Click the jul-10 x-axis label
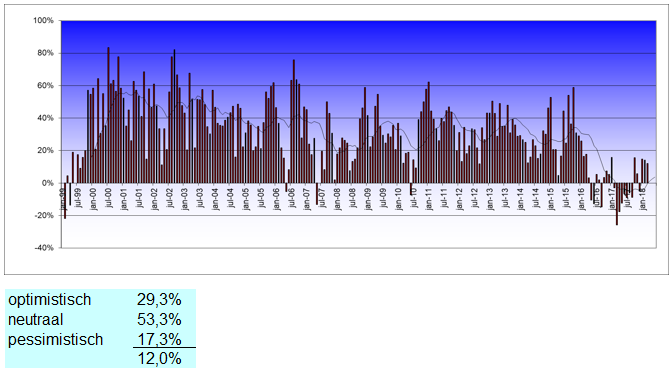The width and height of the screenshot is (669, 372). pyautogui.click(x=413, y=197)
